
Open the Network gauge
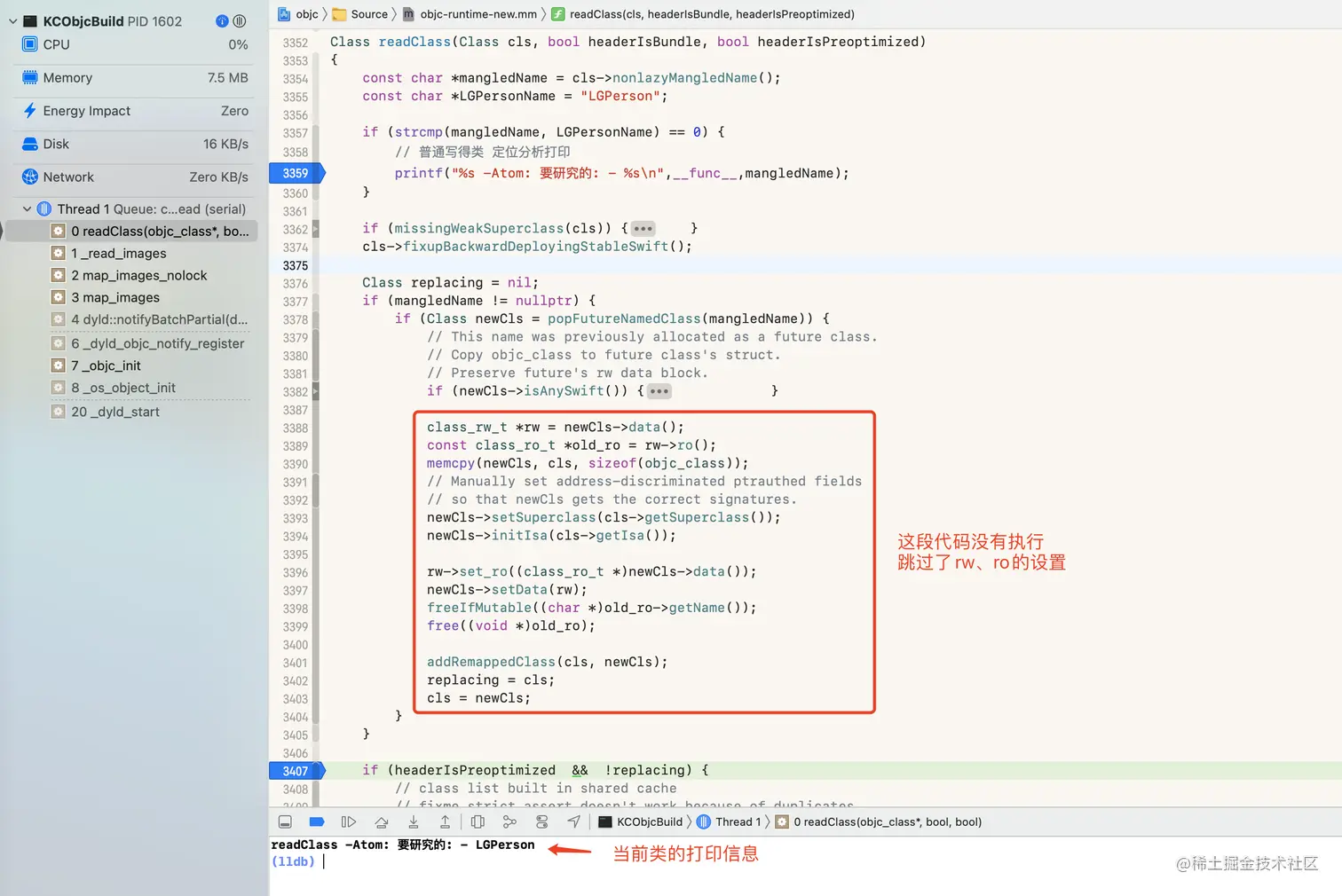[x=135, y=177]
